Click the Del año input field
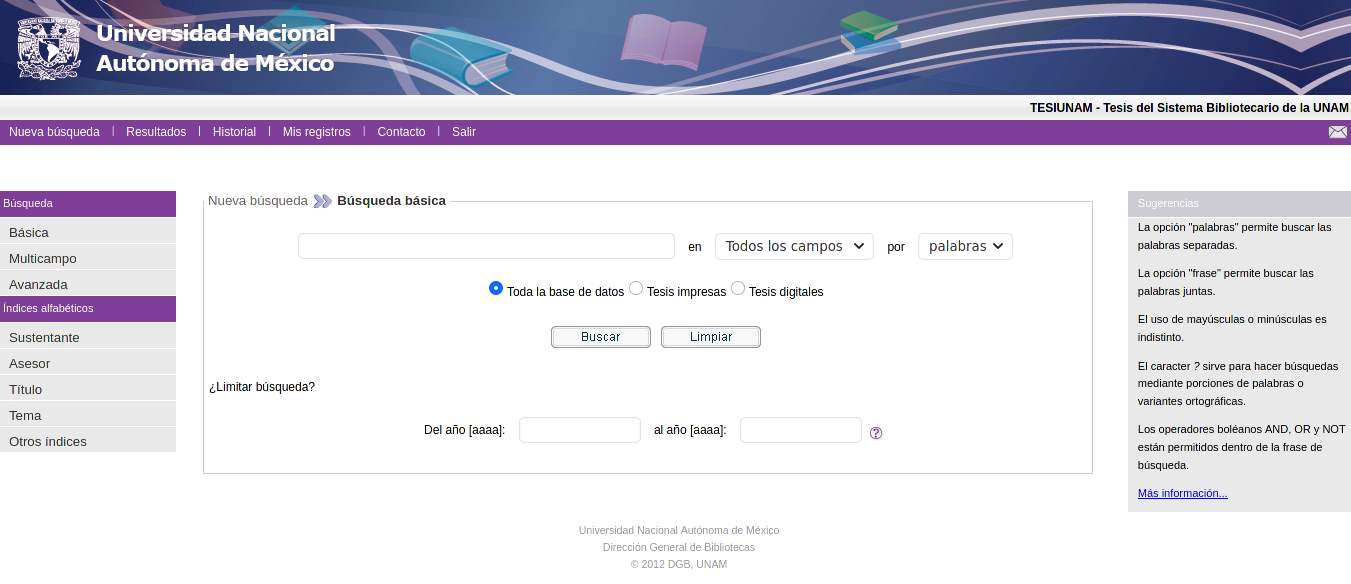Image resolution: width=1351 pixels, height=584 pixels. (x=580, y=430)
